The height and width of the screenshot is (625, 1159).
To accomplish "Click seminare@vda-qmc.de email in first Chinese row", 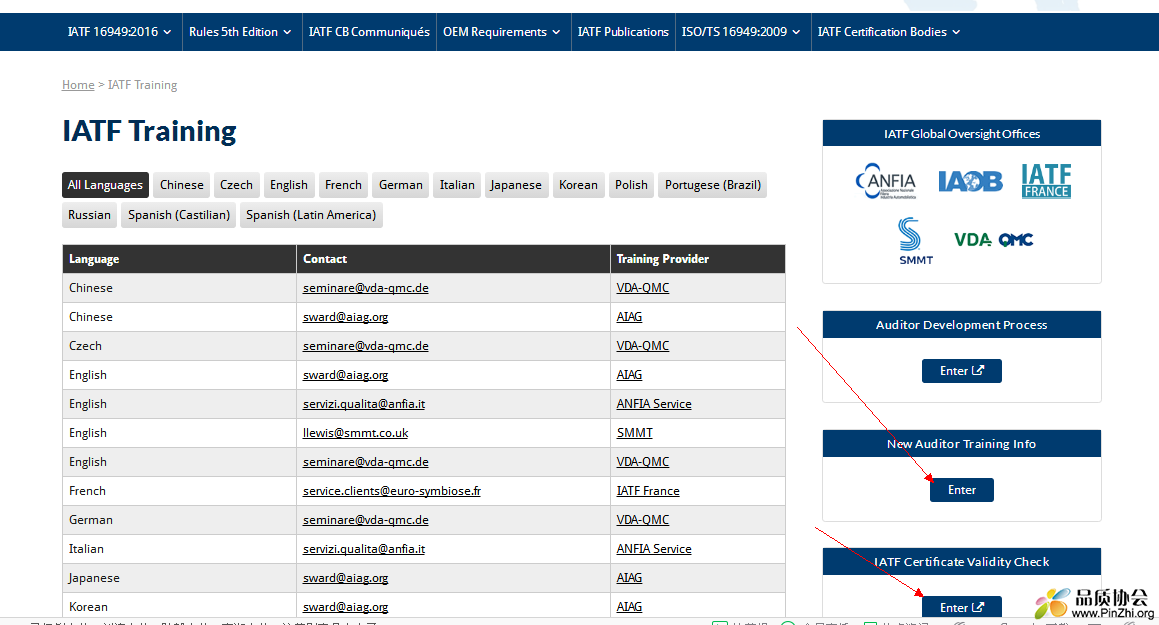I will coord(366,288).
